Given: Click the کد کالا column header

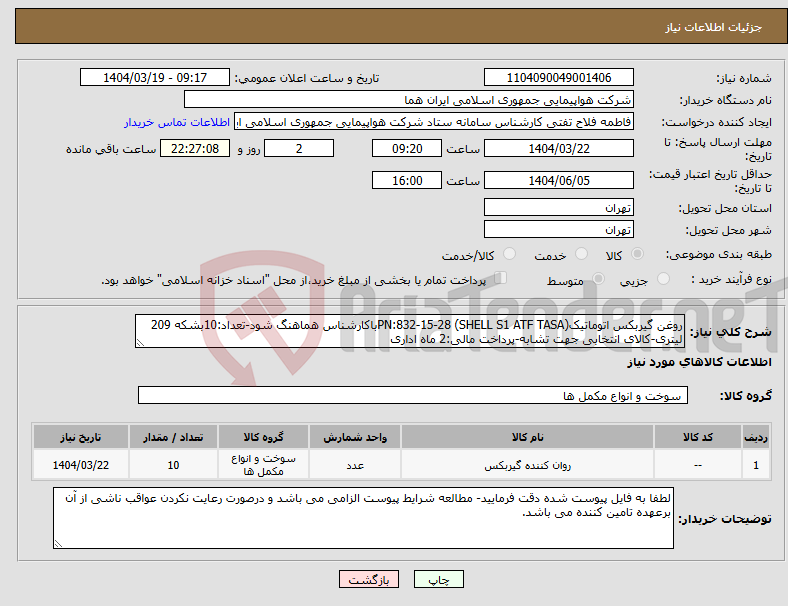Looking at the screenshot, I should [x=698, y=437].
